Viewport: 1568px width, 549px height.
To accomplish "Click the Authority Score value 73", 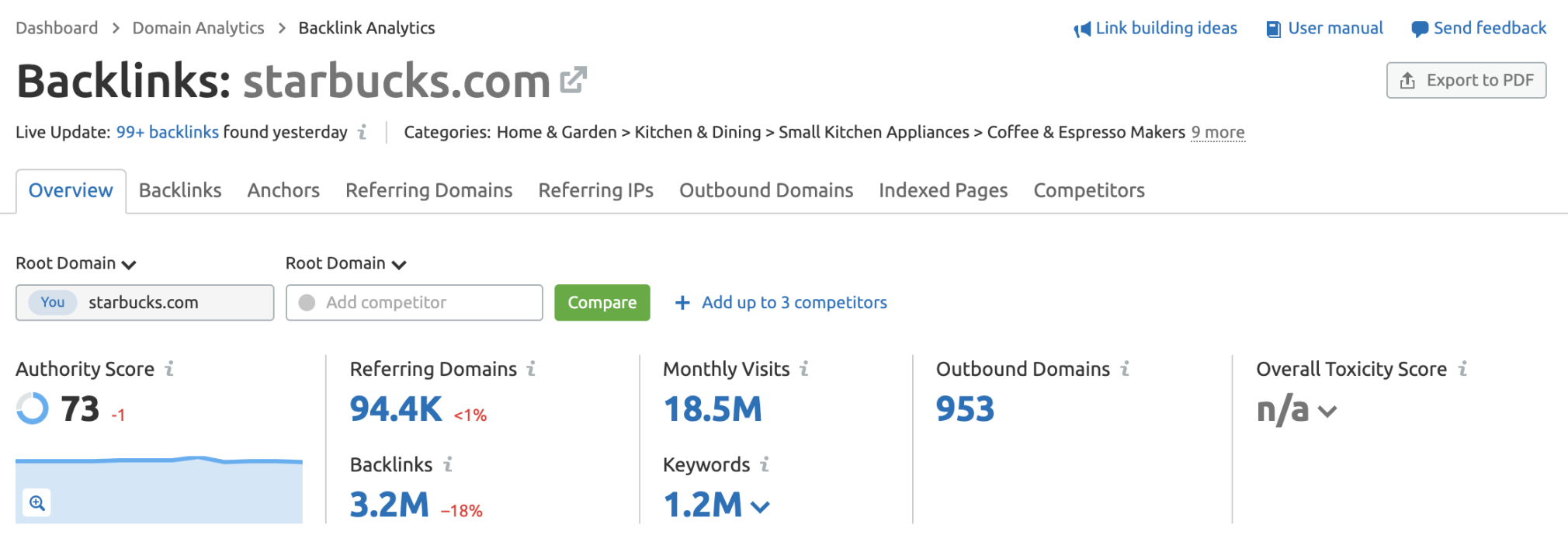I will 80,408.
